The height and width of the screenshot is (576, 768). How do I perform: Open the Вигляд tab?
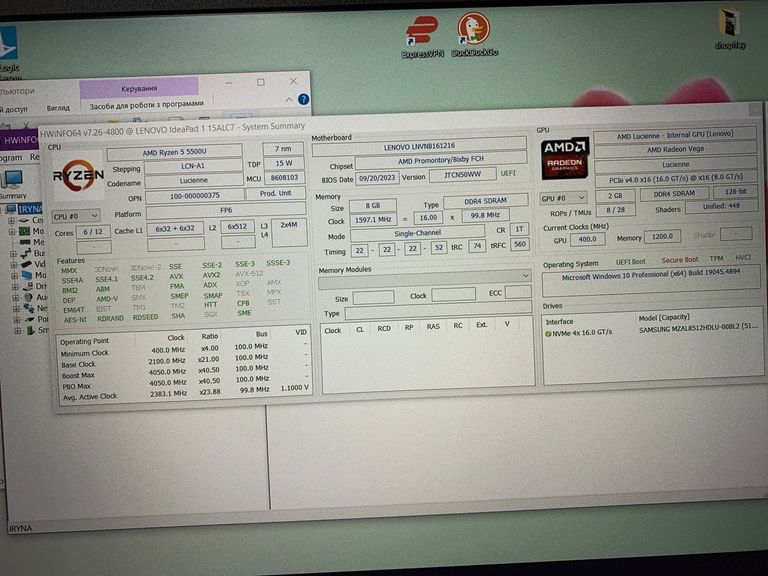coord(58,107)
